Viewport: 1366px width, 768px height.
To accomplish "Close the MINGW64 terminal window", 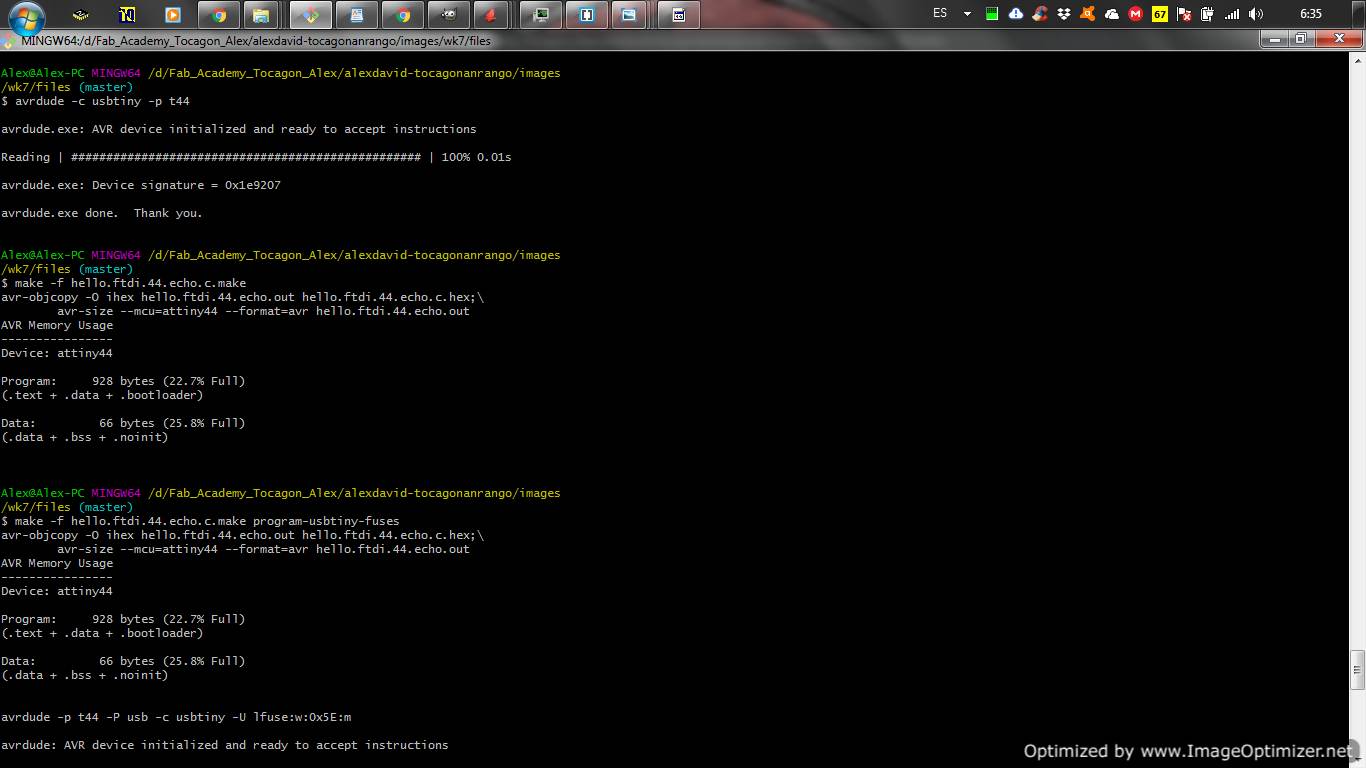I will coord(1337,40).
